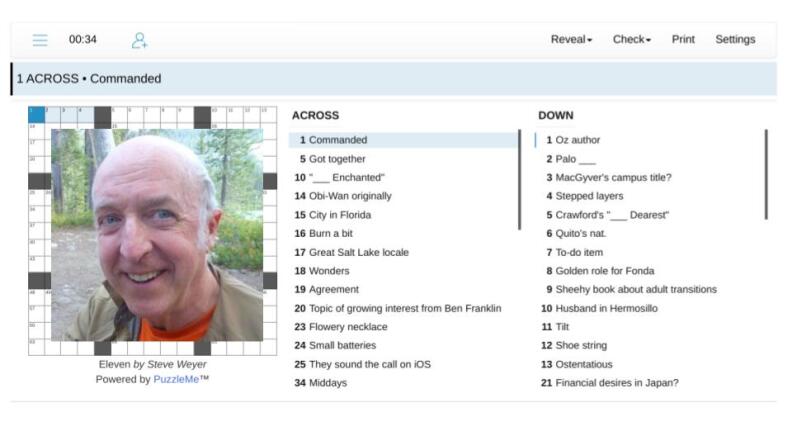792x436 pixels.
Task: Choose across clue 25 about iOS call
Action: coord(369,364)
